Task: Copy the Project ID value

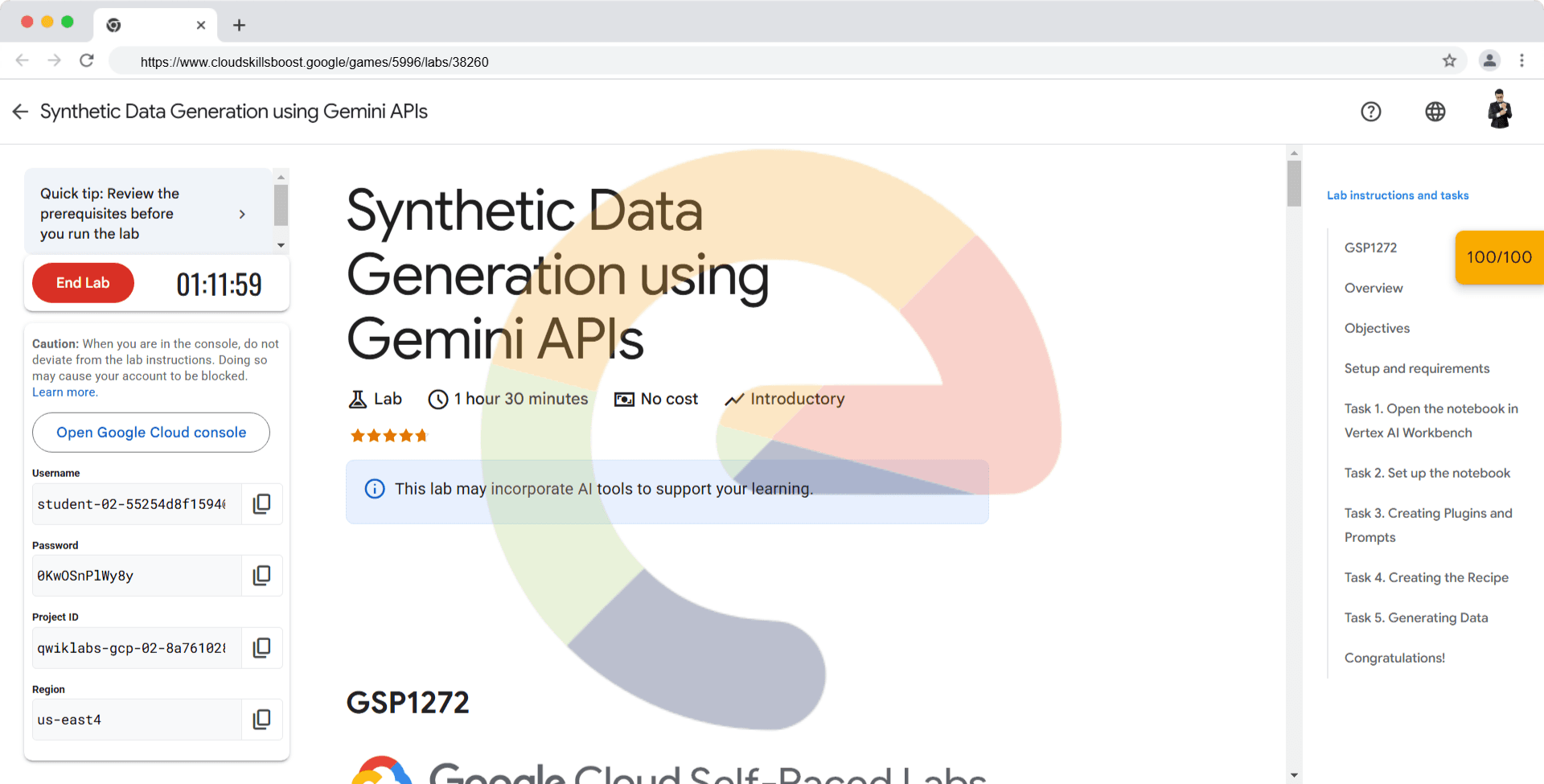Action: [261, 648]
